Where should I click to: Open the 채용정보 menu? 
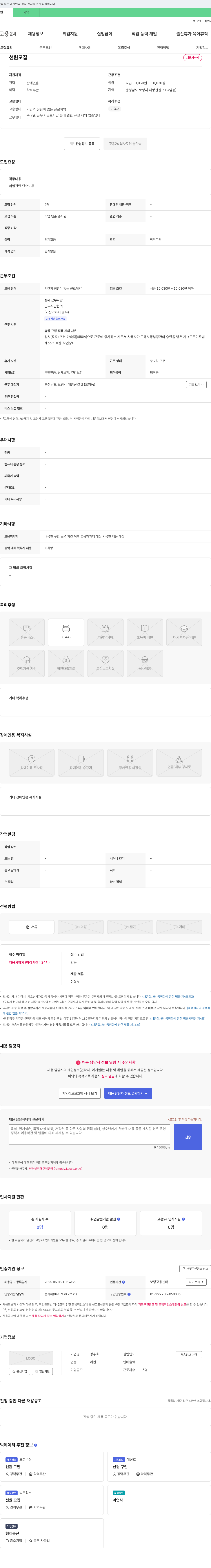[x=35, y=34]
